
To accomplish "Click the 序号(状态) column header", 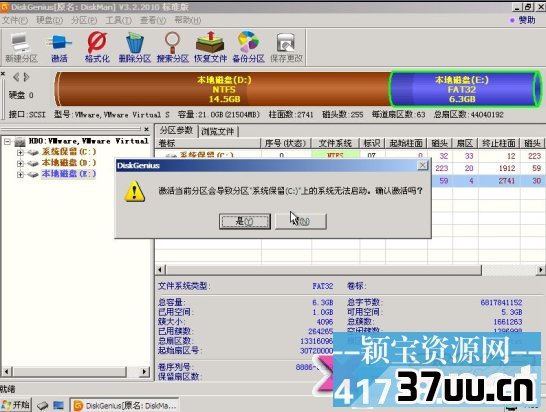I will point(286,143).
